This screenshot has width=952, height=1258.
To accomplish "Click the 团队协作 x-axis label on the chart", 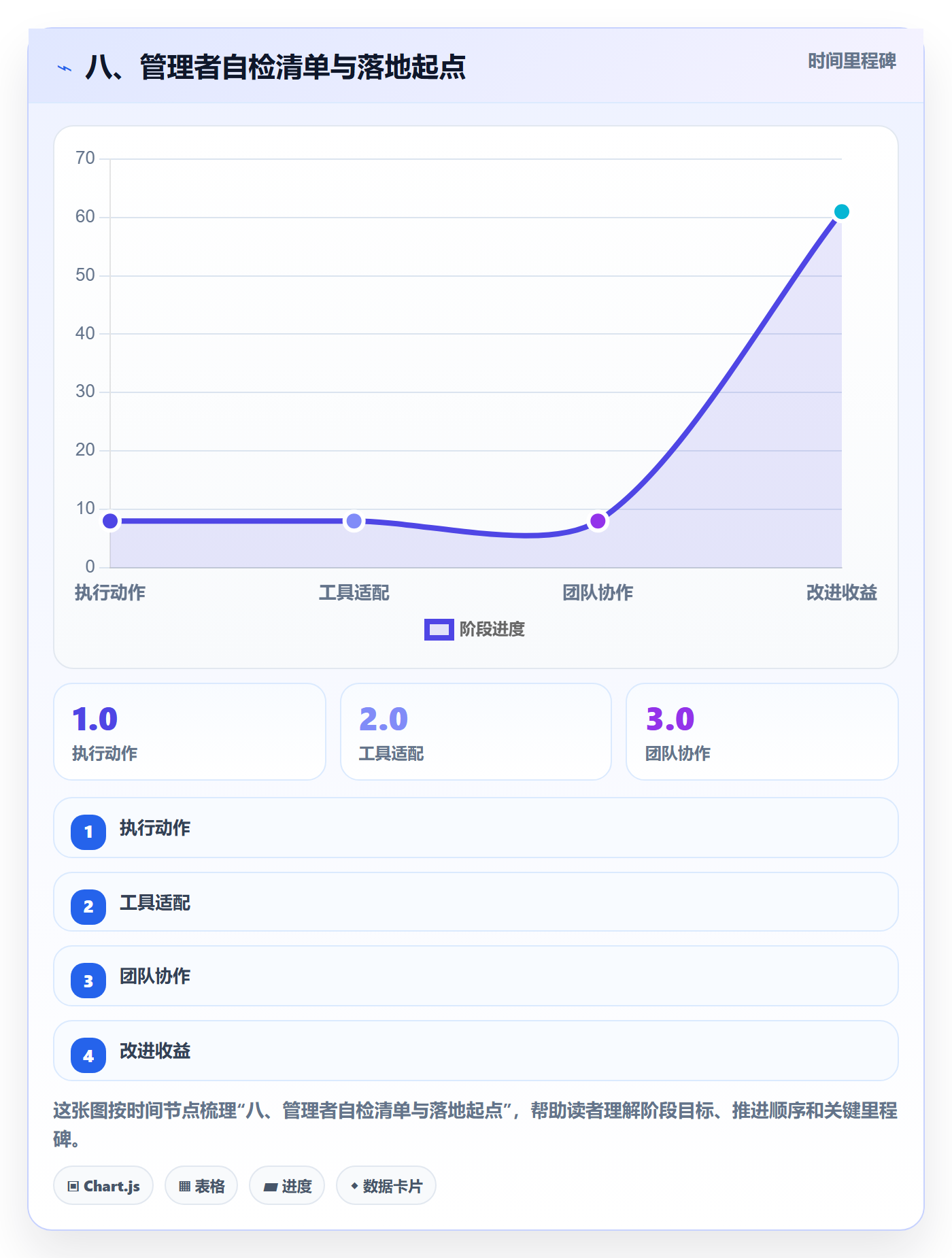I will click(598, 592).
